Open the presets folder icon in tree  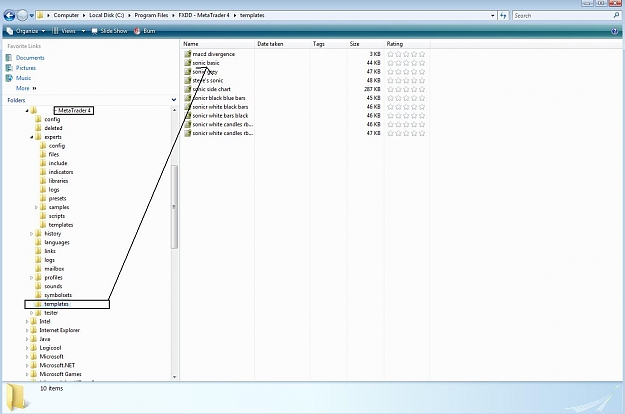coord(43,198)
